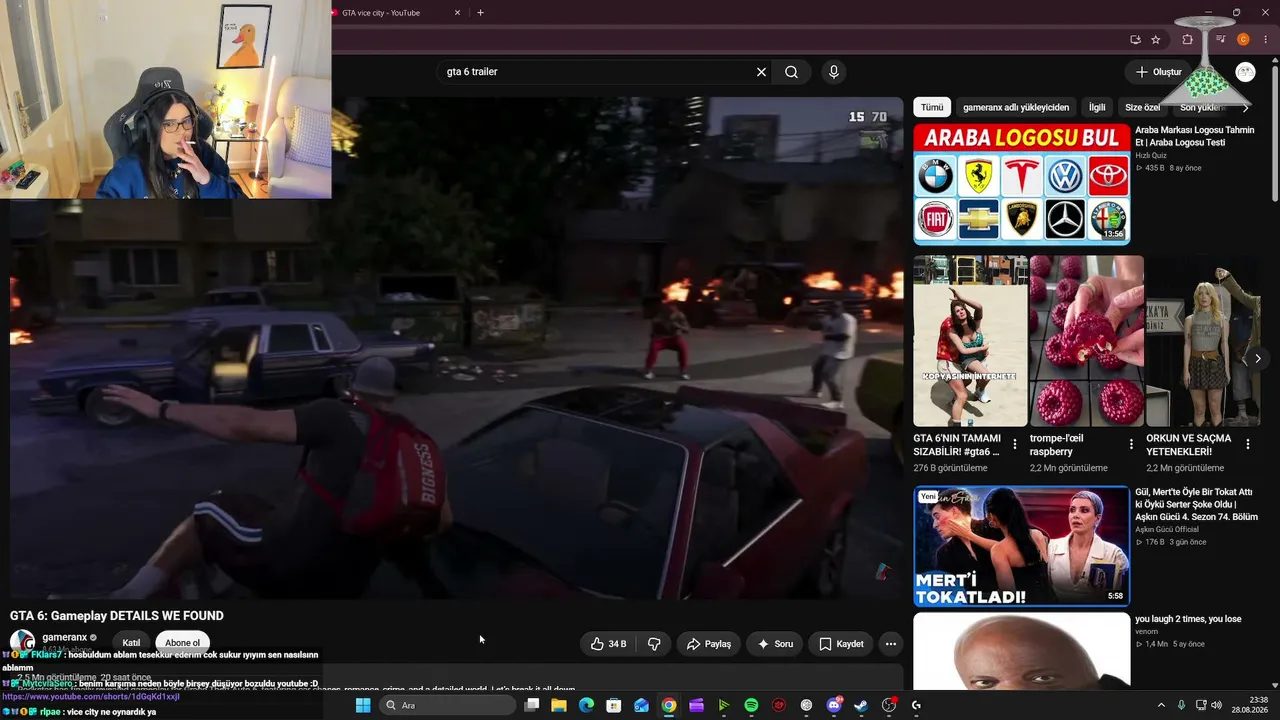Play Araba Logosu Bul video thumbnail
1280x720 pixels.
click(x=1021, y=184)
